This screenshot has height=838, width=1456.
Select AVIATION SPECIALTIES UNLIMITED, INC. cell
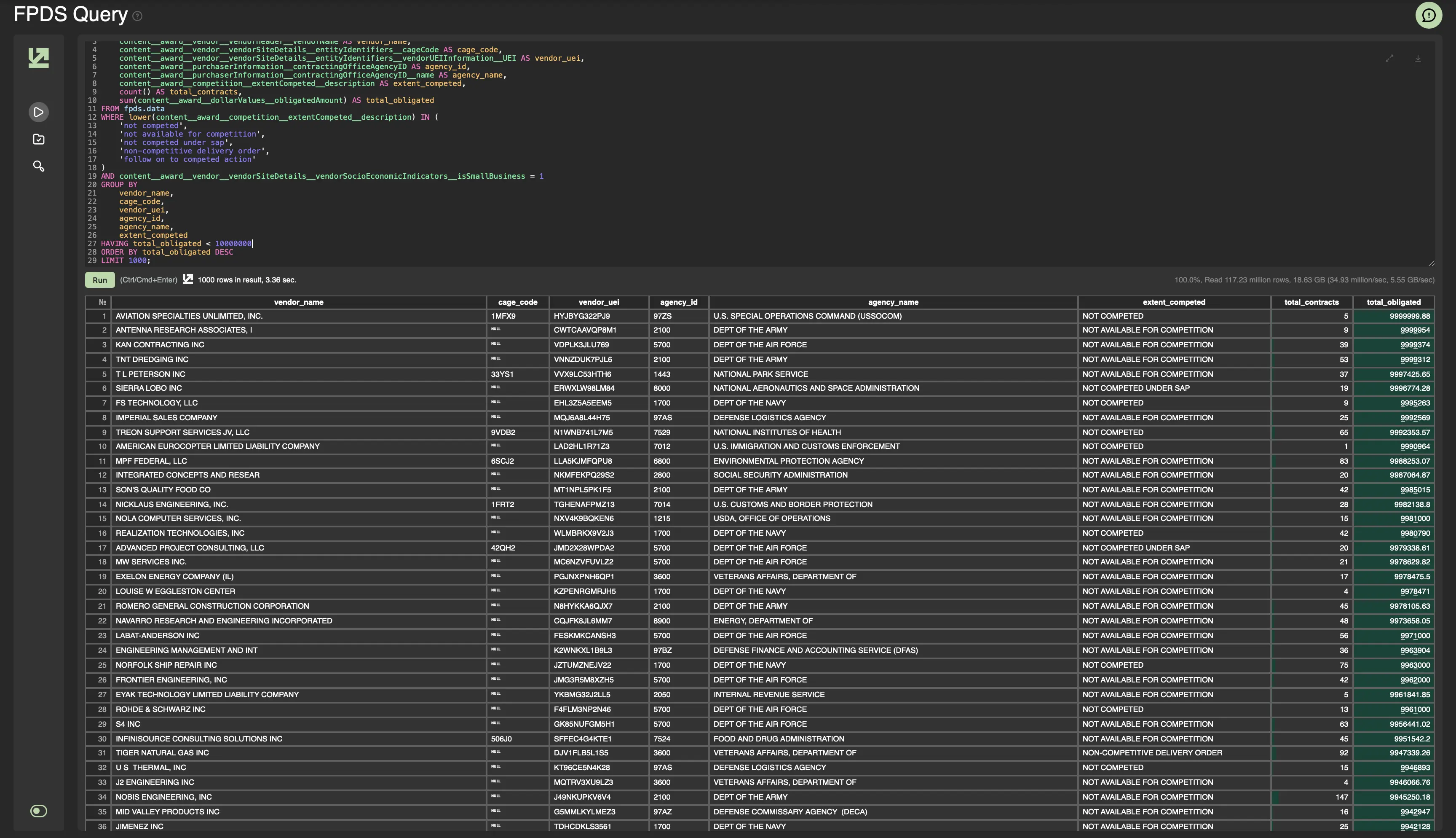298,316
